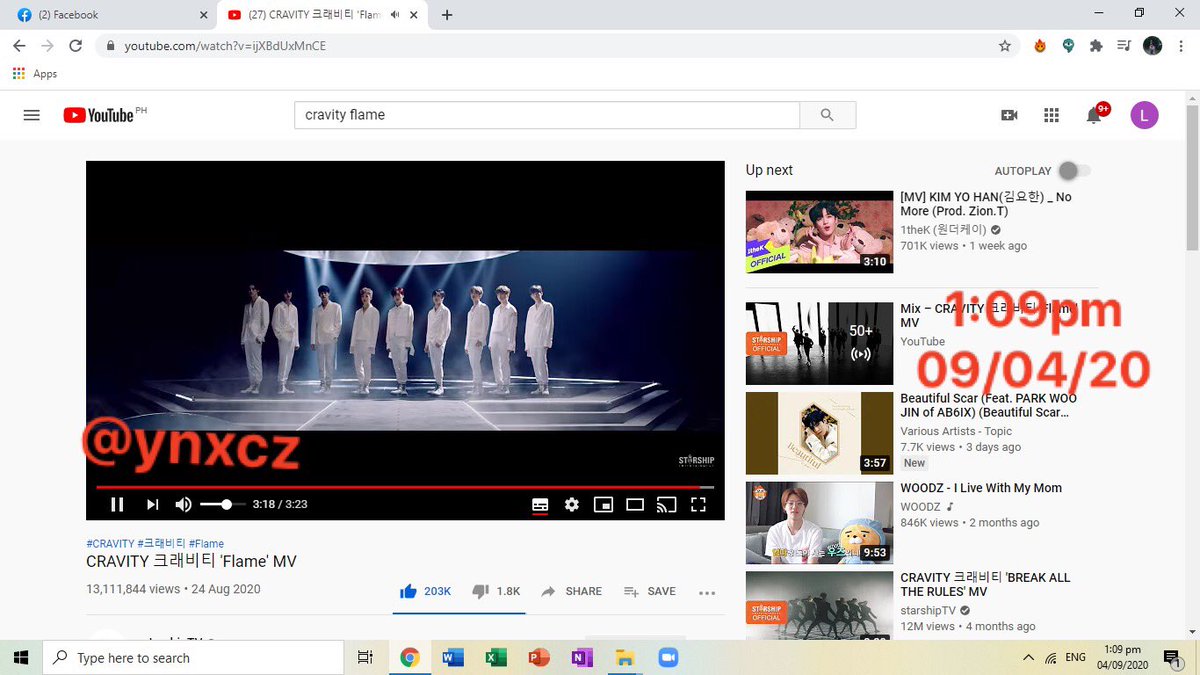Open the #크래비티 hashtag link

(161, 544)
